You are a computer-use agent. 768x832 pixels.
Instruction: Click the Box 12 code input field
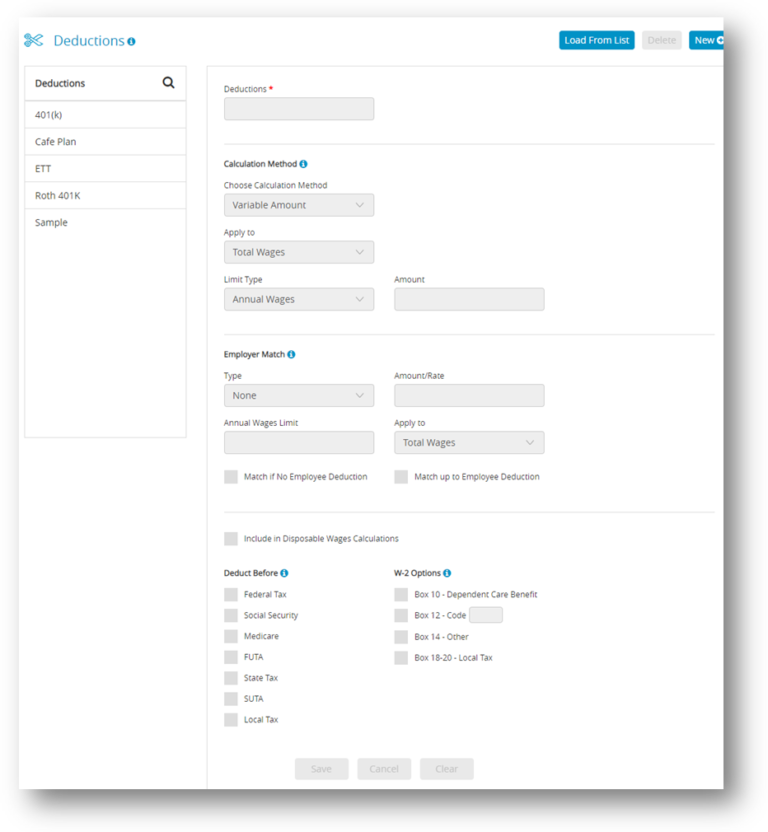coord(486,615)
